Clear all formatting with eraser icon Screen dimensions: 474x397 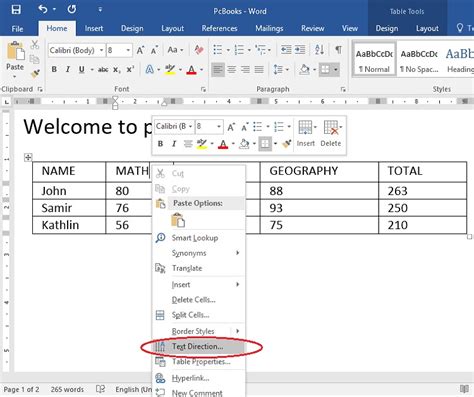pos(199,50)
